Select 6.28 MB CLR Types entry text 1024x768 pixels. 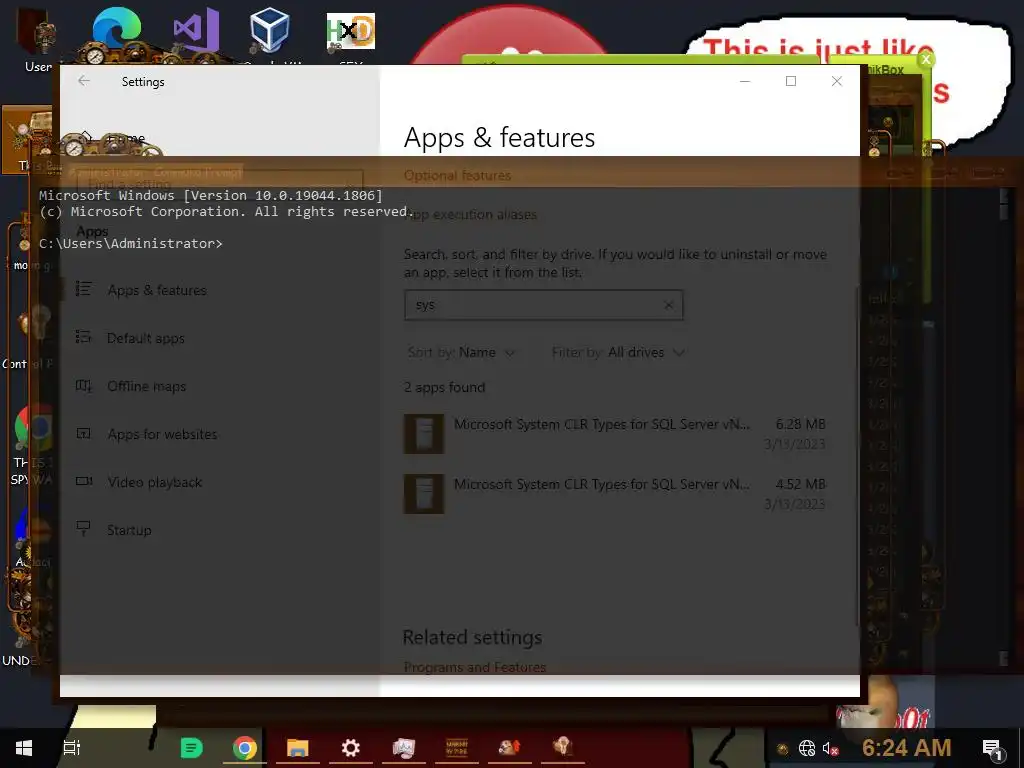tap(601, 424)
